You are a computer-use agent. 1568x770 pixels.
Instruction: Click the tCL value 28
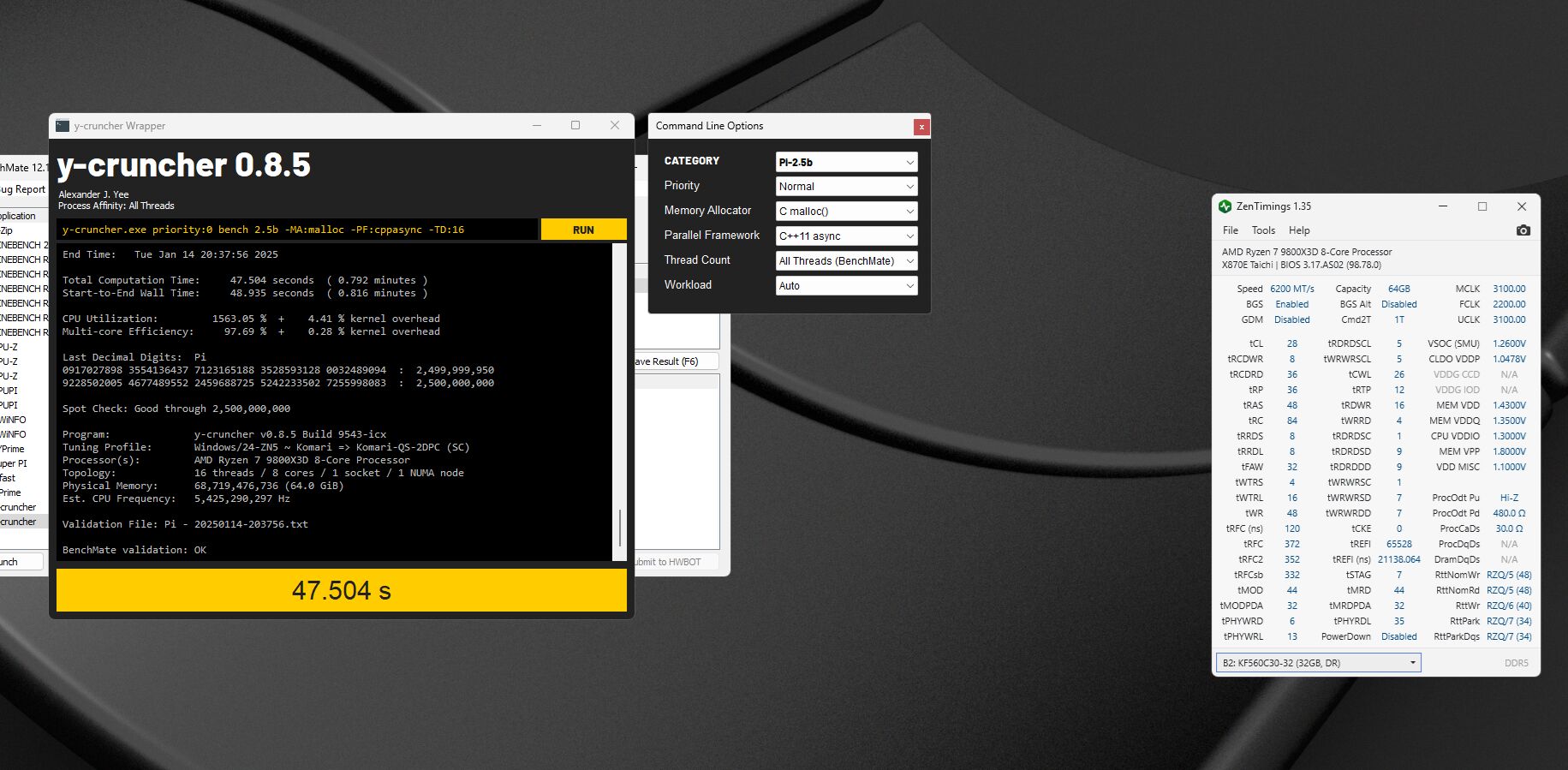point(1291,343)
